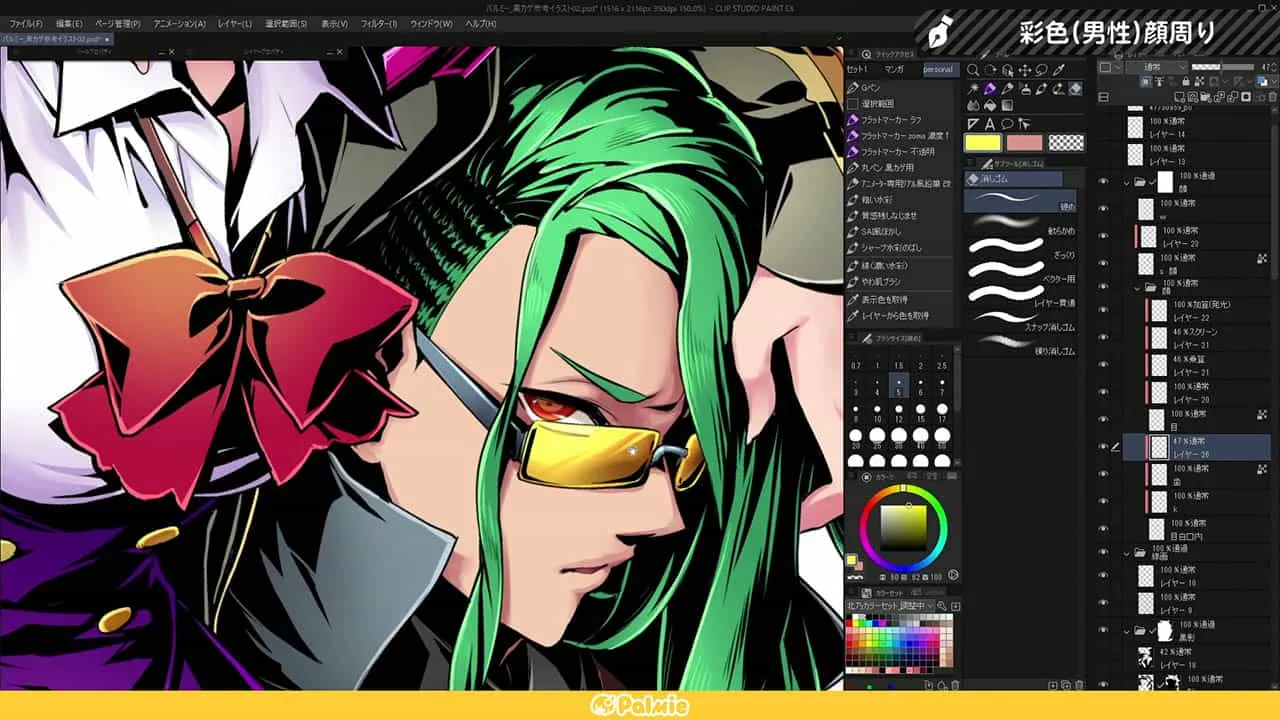Screen dimensions: 1280x720
Task: Select the yellow main color swatch
Action: (982, 143)
